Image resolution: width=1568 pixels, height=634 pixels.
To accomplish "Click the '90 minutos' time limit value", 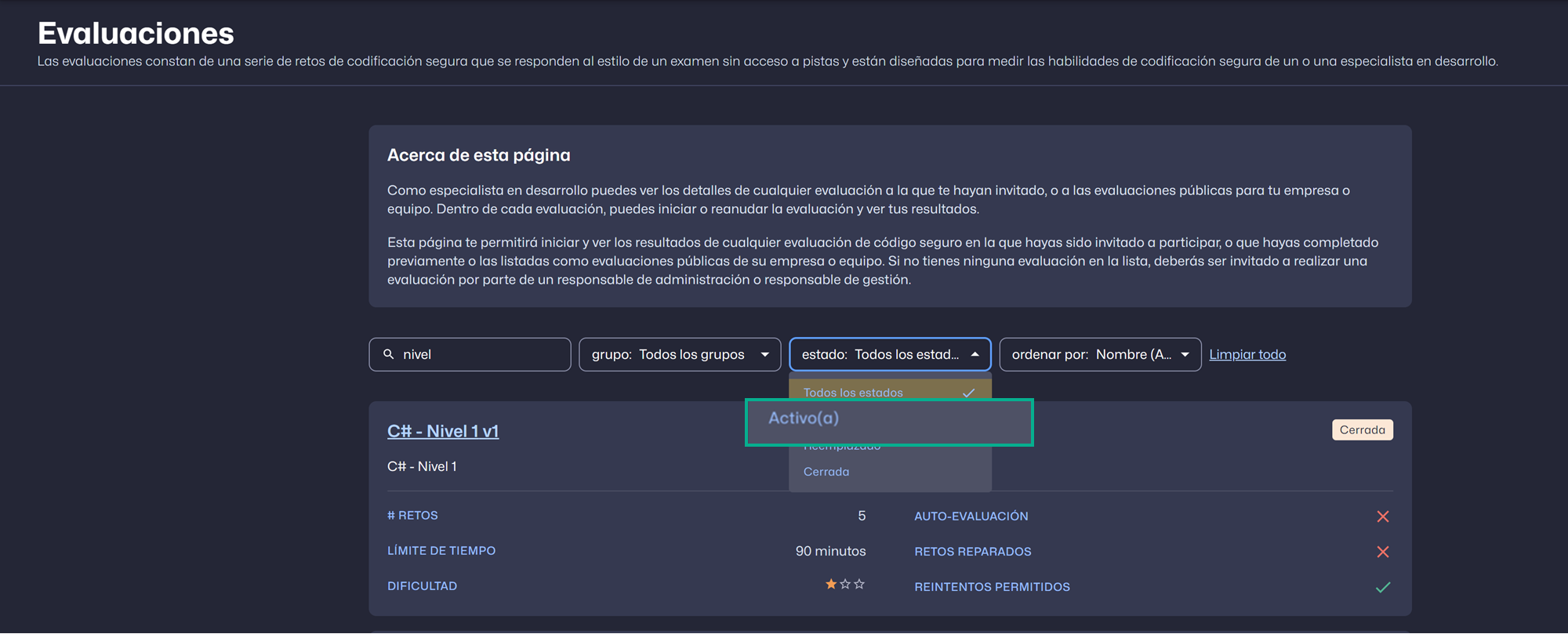I will [x=830, y=551].
